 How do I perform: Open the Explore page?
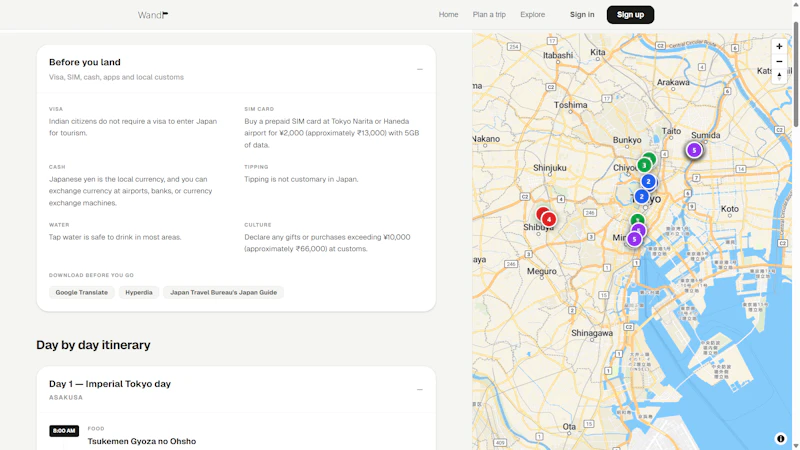tap(533, 15)
